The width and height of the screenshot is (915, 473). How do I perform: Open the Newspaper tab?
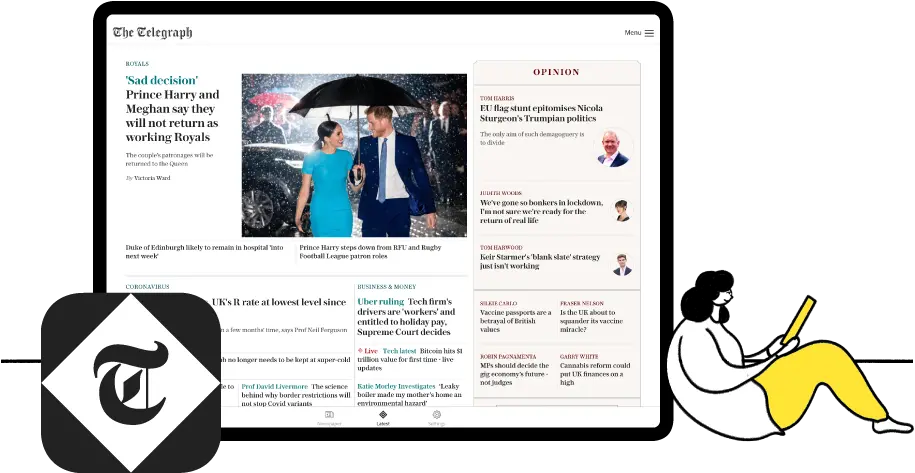[x=329, y=418]
